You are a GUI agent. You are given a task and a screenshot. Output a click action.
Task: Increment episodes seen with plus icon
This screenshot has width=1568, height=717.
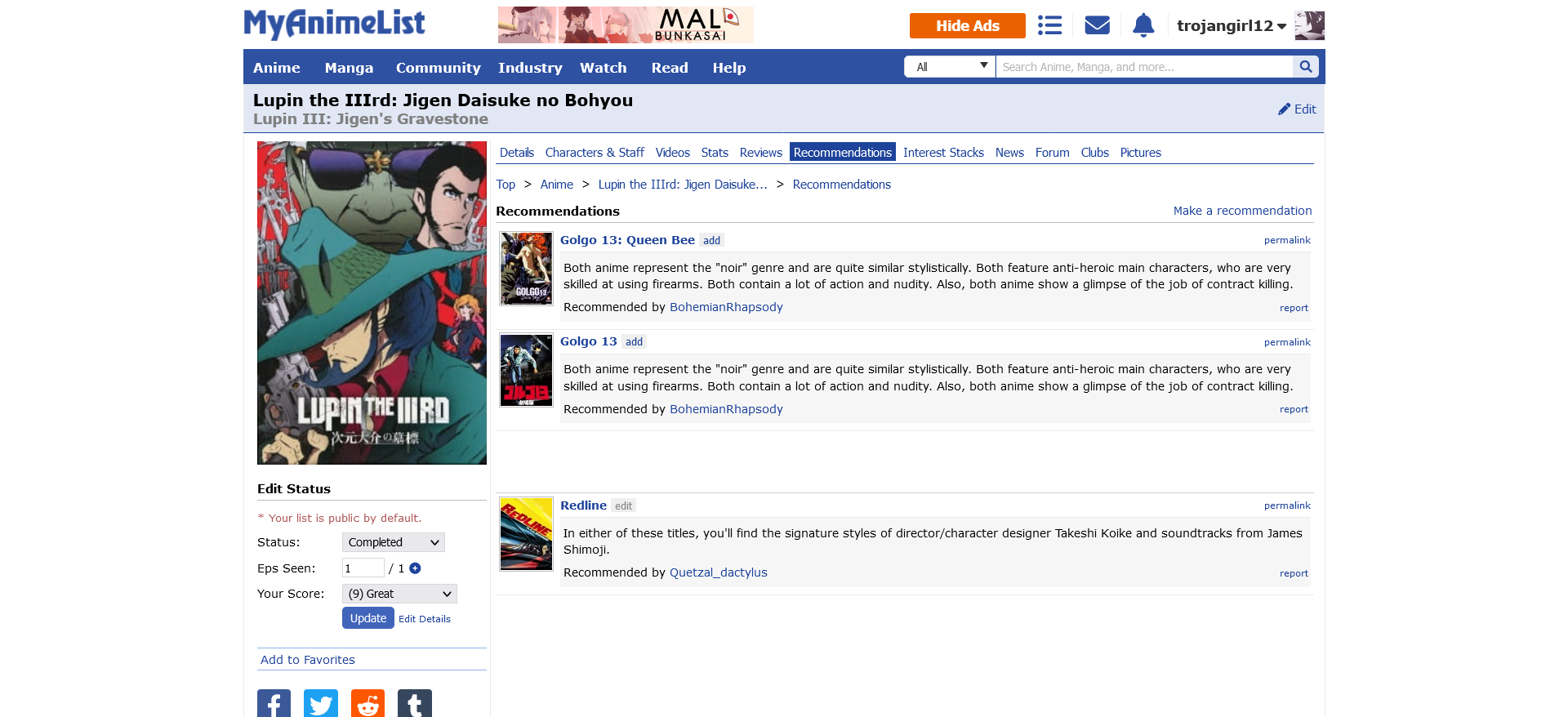[x=415, y=568]
